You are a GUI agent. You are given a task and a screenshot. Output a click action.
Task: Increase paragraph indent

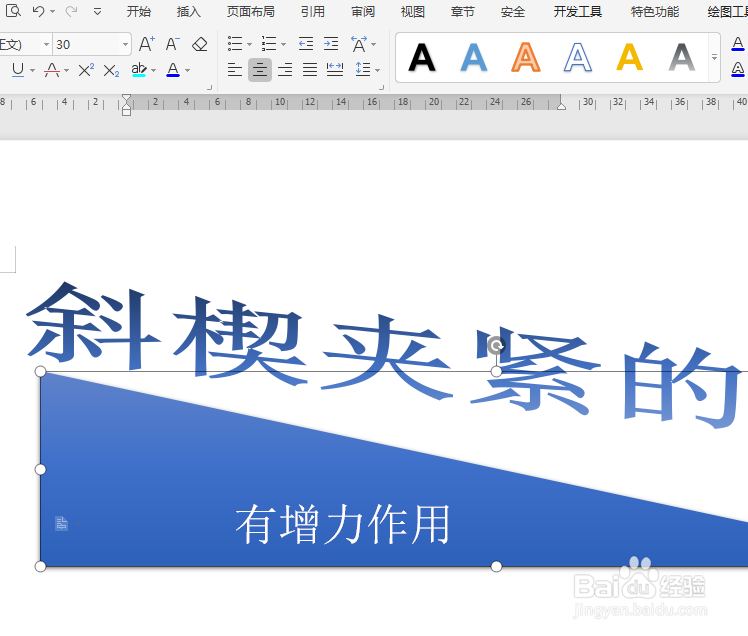331,44
